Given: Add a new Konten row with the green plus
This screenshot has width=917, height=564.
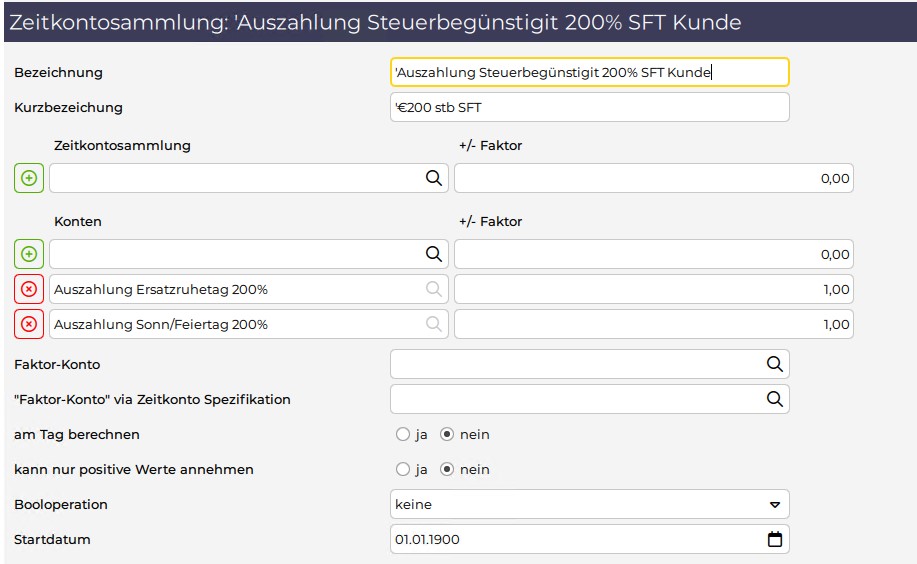Looking at the screenshot, I should click(29, 254).
